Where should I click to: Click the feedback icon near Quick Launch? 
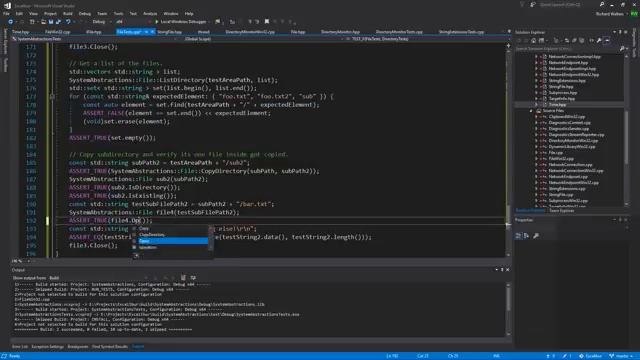pos(533,4)
